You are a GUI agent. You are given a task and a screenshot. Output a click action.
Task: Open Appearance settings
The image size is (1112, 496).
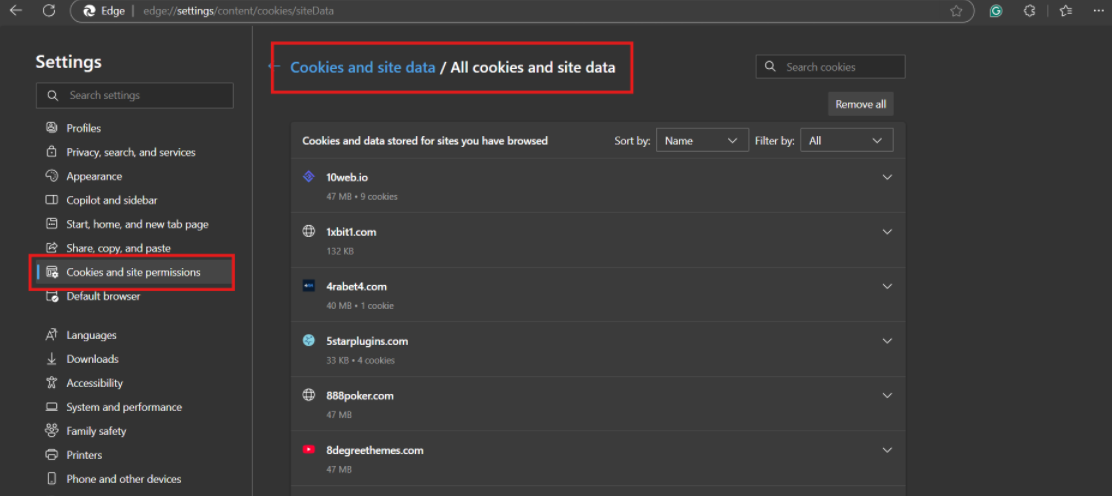(94, 177)
